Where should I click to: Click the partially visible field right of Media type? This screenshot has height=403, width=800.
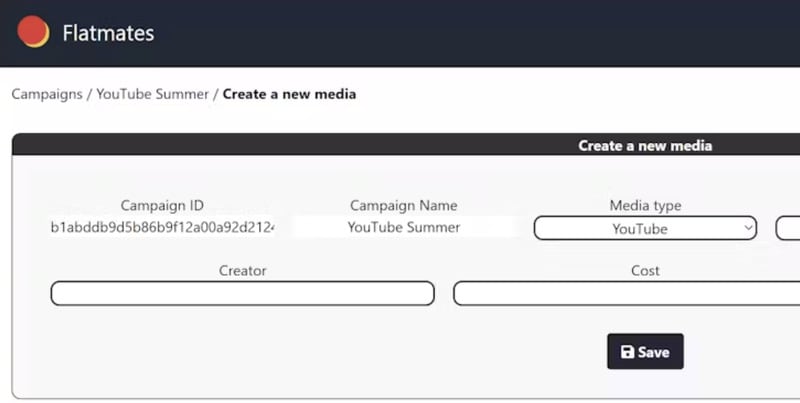(x=788, y=228)
